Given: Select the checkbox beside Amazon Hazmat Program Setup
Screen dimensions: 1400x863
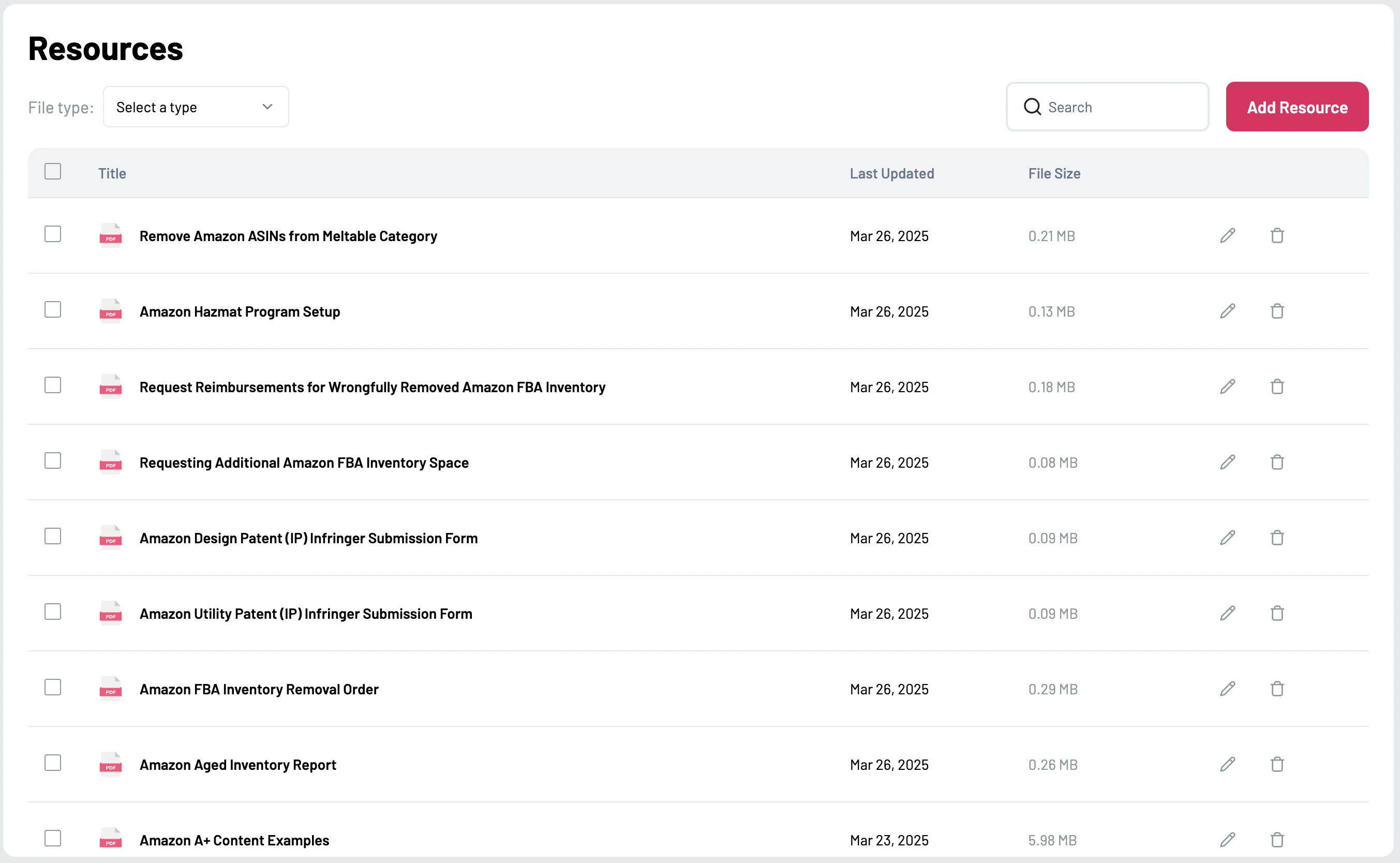Looking at the screenshot, I should [52, 309].
